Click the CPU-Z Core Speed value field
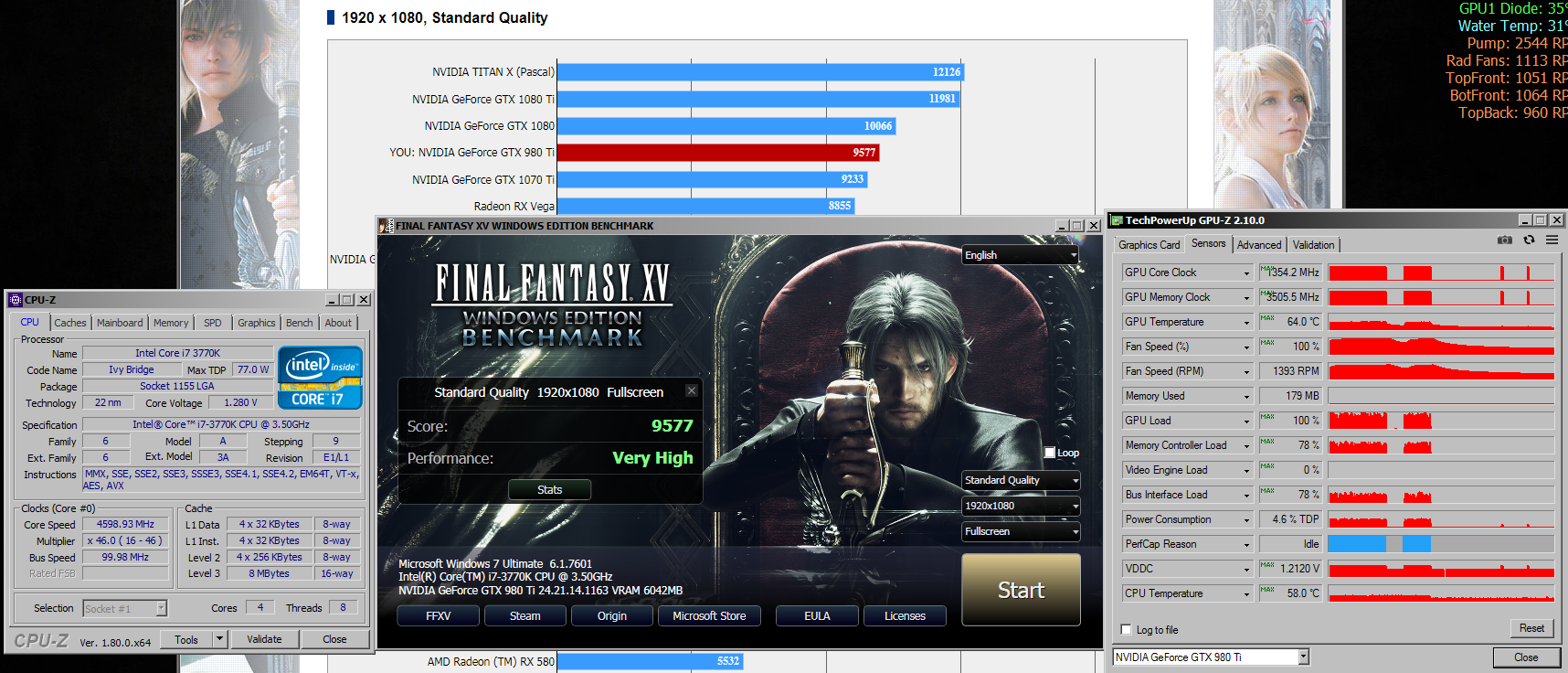1568x673 pixels. click(x=126, y=525)
